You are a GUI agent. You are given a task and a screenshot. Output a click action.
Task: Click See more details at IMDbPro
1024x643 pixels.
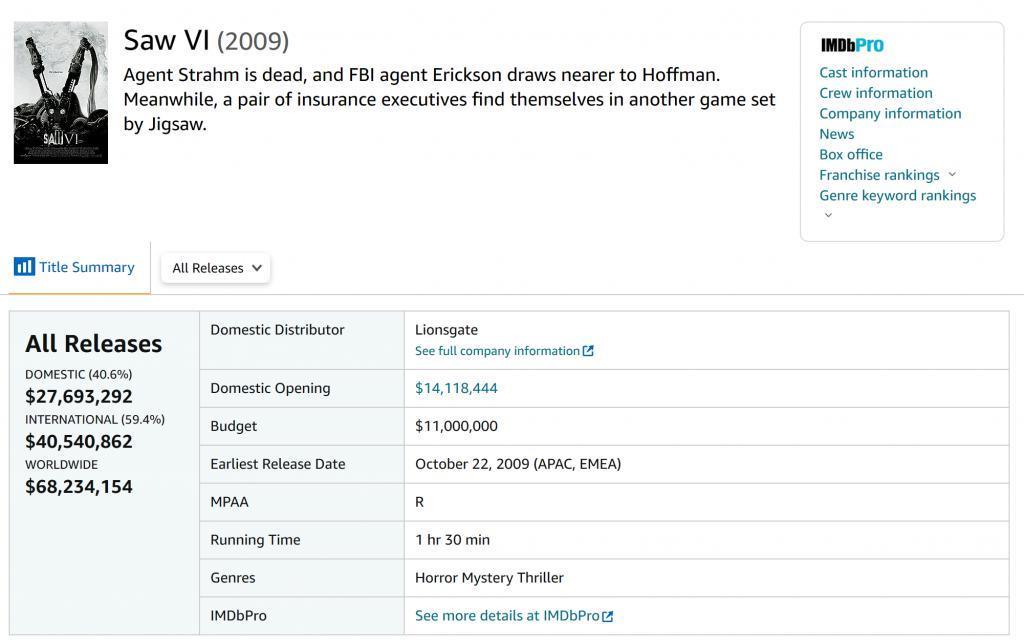click(507, 616)
